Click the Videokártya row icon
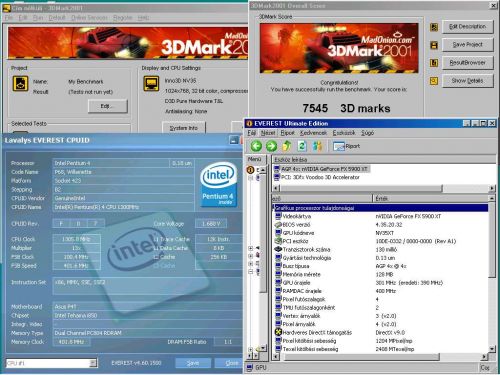 278,216
